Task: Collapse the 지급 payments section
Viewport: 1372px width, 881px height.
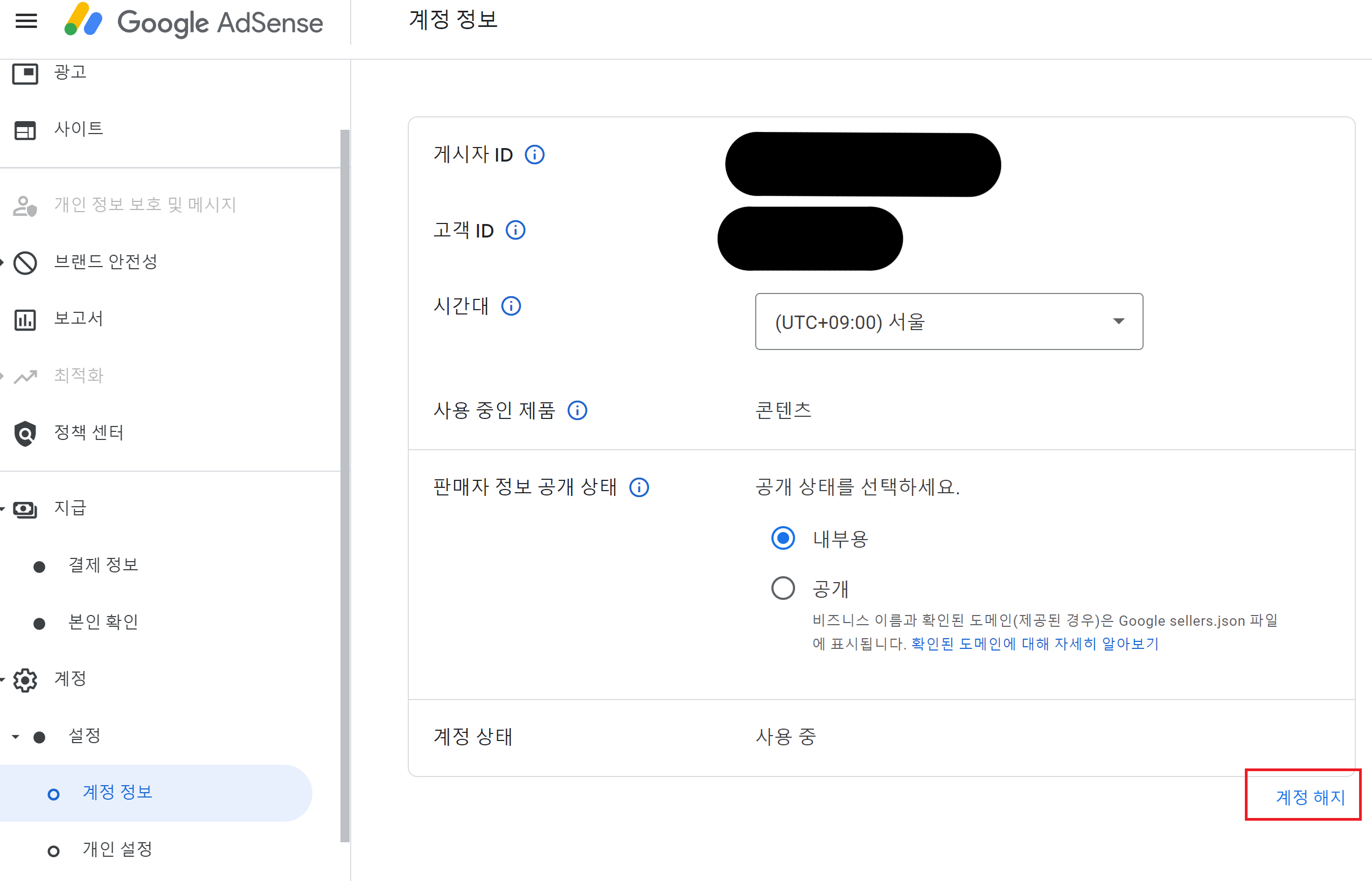Action: (x=3, y=508)
